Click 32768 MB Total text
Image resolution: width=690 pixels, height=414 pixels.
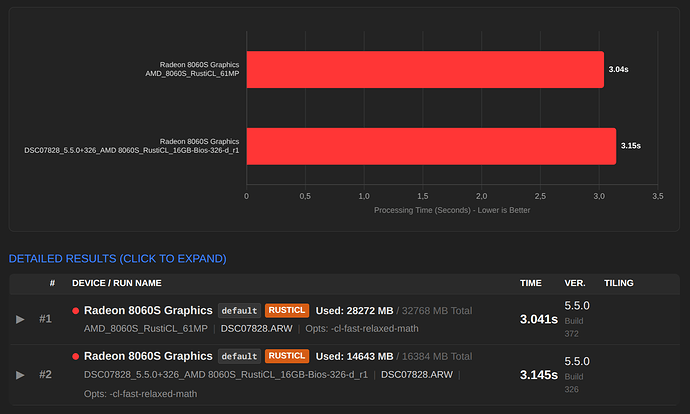[x=437, y=311]
